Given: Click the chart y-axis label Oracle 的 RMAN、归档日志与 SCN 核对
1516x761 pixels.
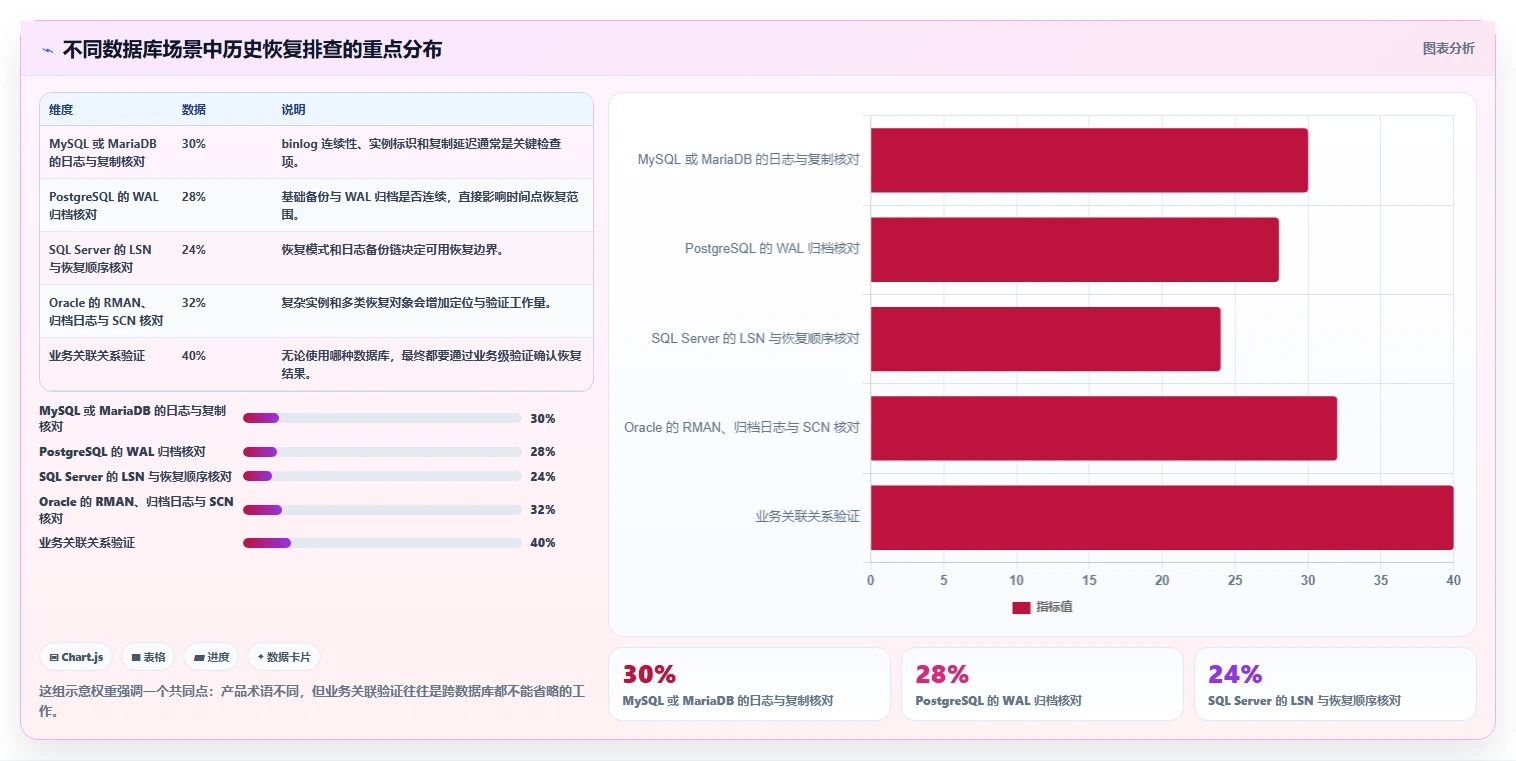Looking at the screenshot, I should 742,428.
